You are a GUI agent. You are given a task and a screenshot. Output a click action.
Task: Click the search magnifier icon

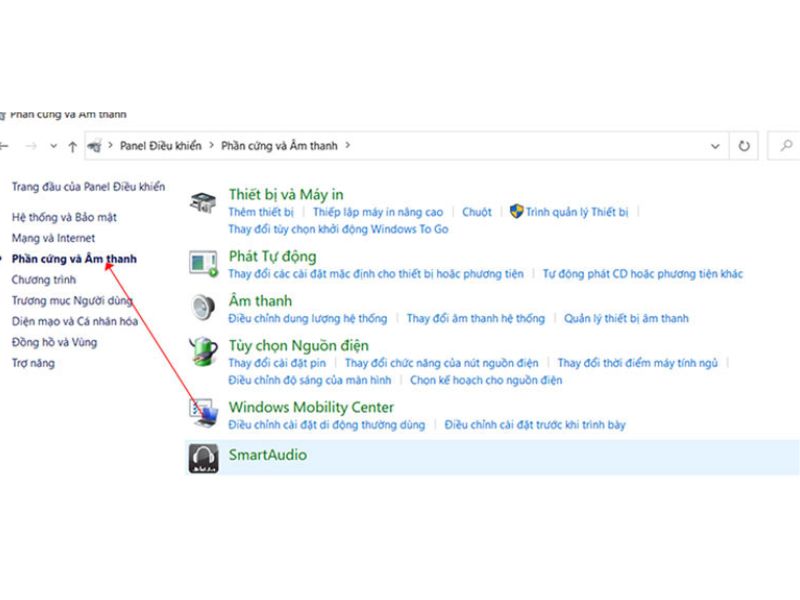(786, 146)
